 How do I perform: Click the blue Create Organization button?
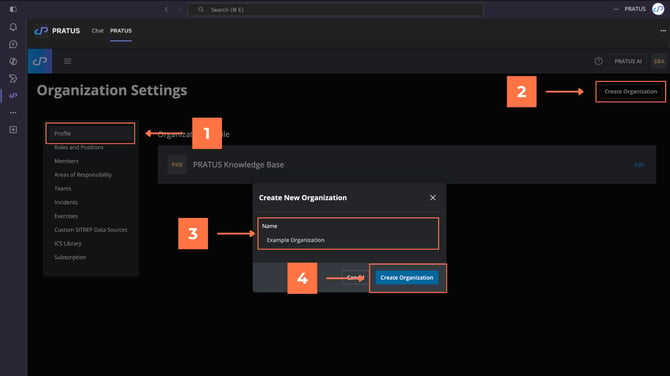pos(407,278)
